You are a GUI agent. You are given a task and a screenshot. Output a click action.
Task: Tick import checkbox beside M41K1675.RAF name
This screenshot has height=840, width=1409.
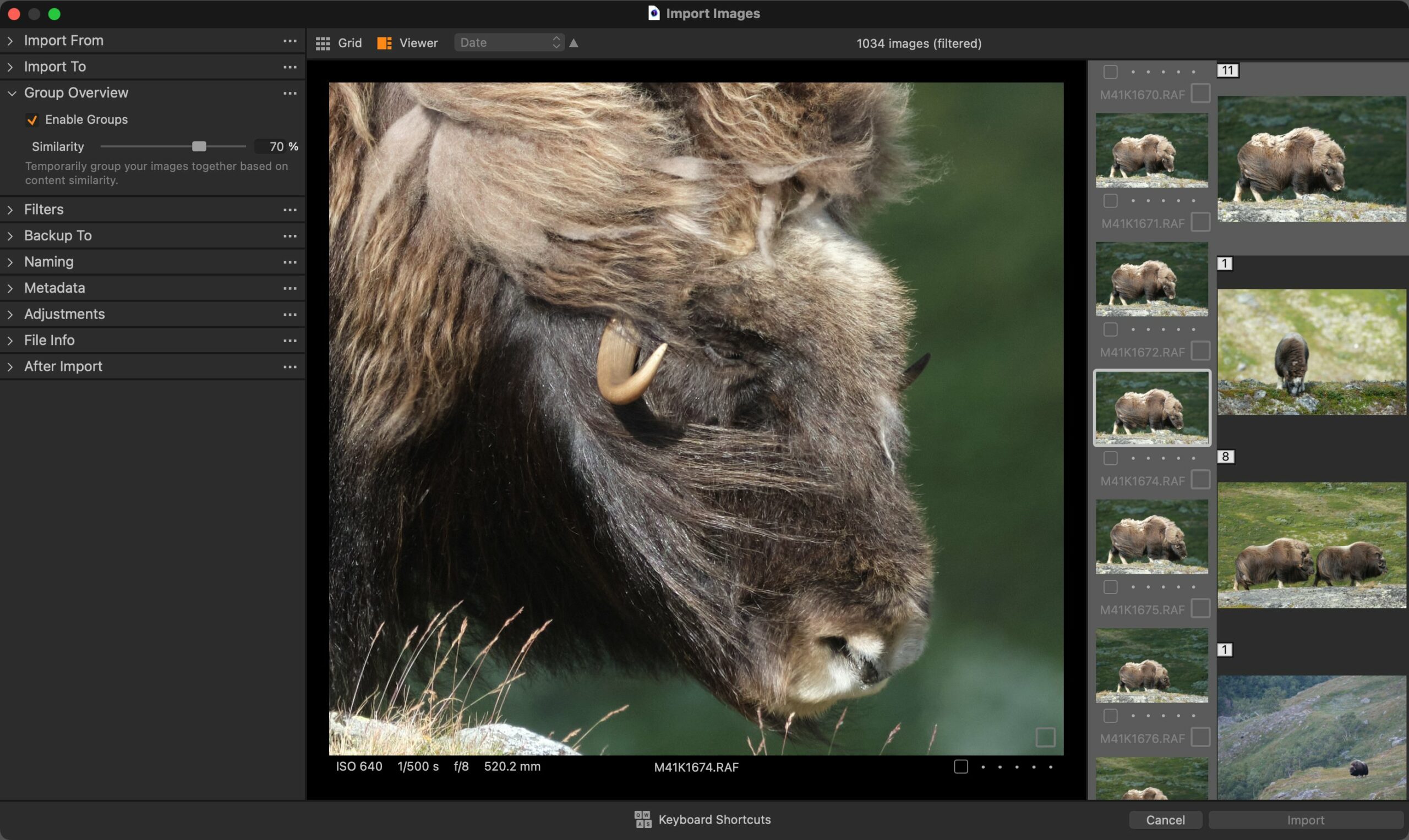pos(1200,608)
